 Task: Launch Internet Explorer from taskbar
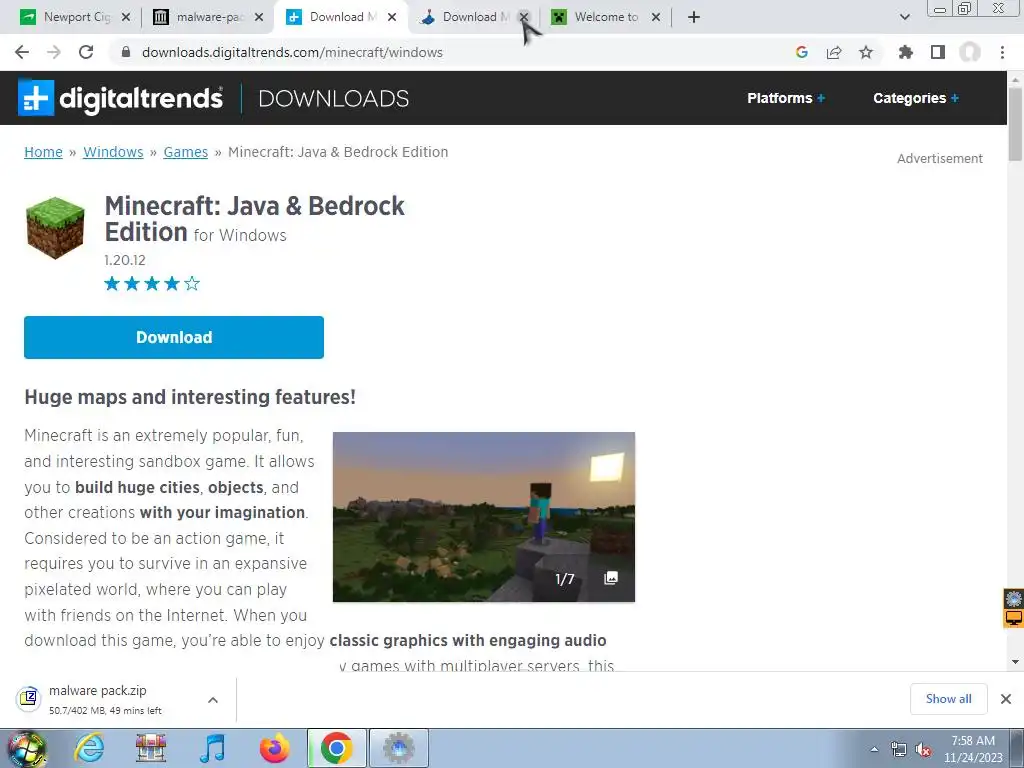[88, 748]
